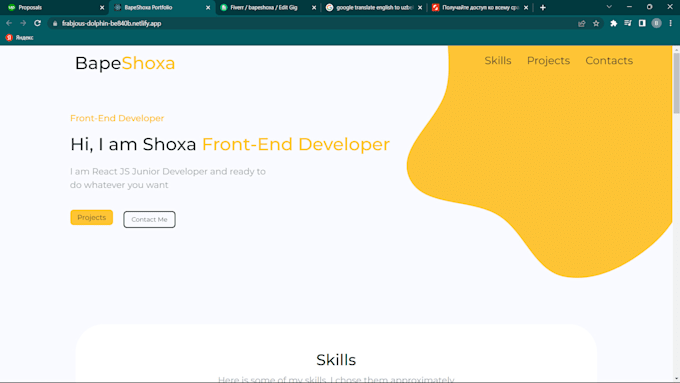The image size is (680, 383).
Task: Expand the tab search chevron
Action: [x=609, y=7]
